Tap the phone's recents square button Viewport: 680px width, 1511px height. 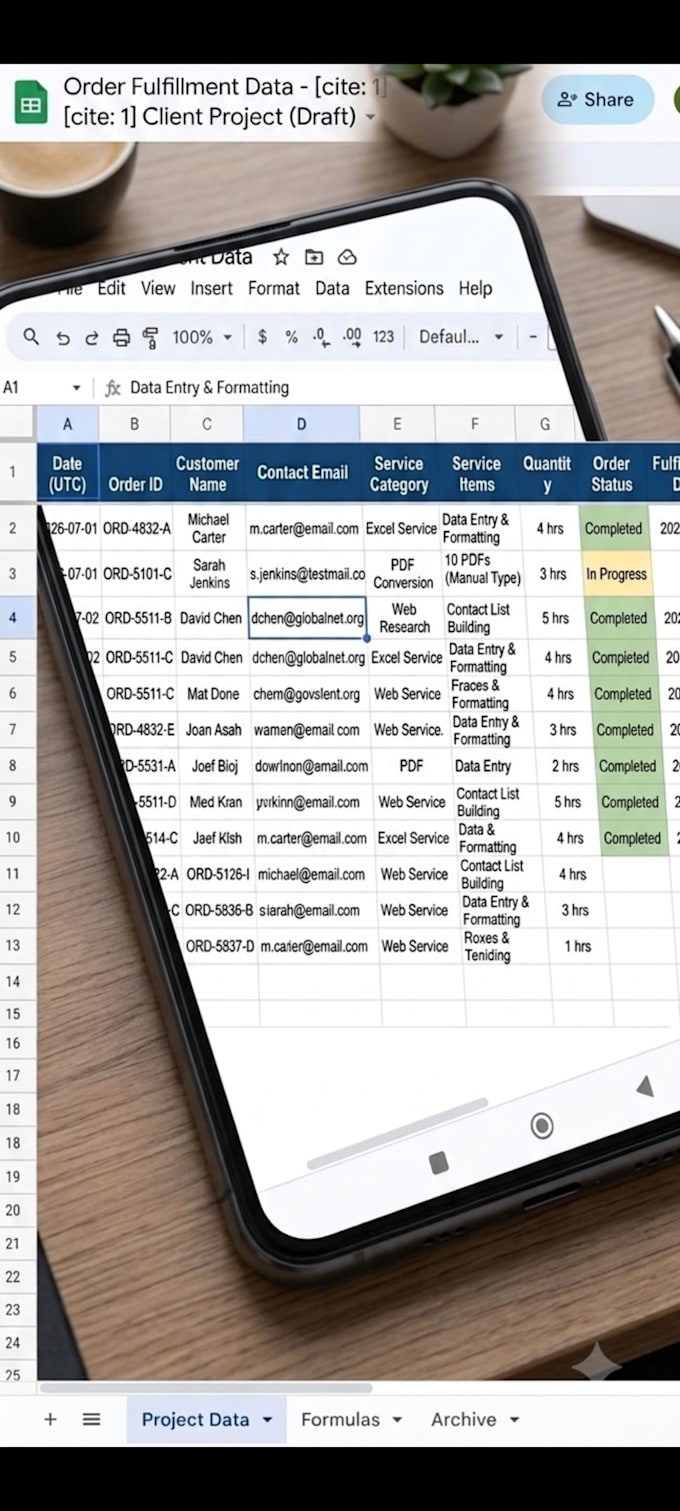(438, 1163)
